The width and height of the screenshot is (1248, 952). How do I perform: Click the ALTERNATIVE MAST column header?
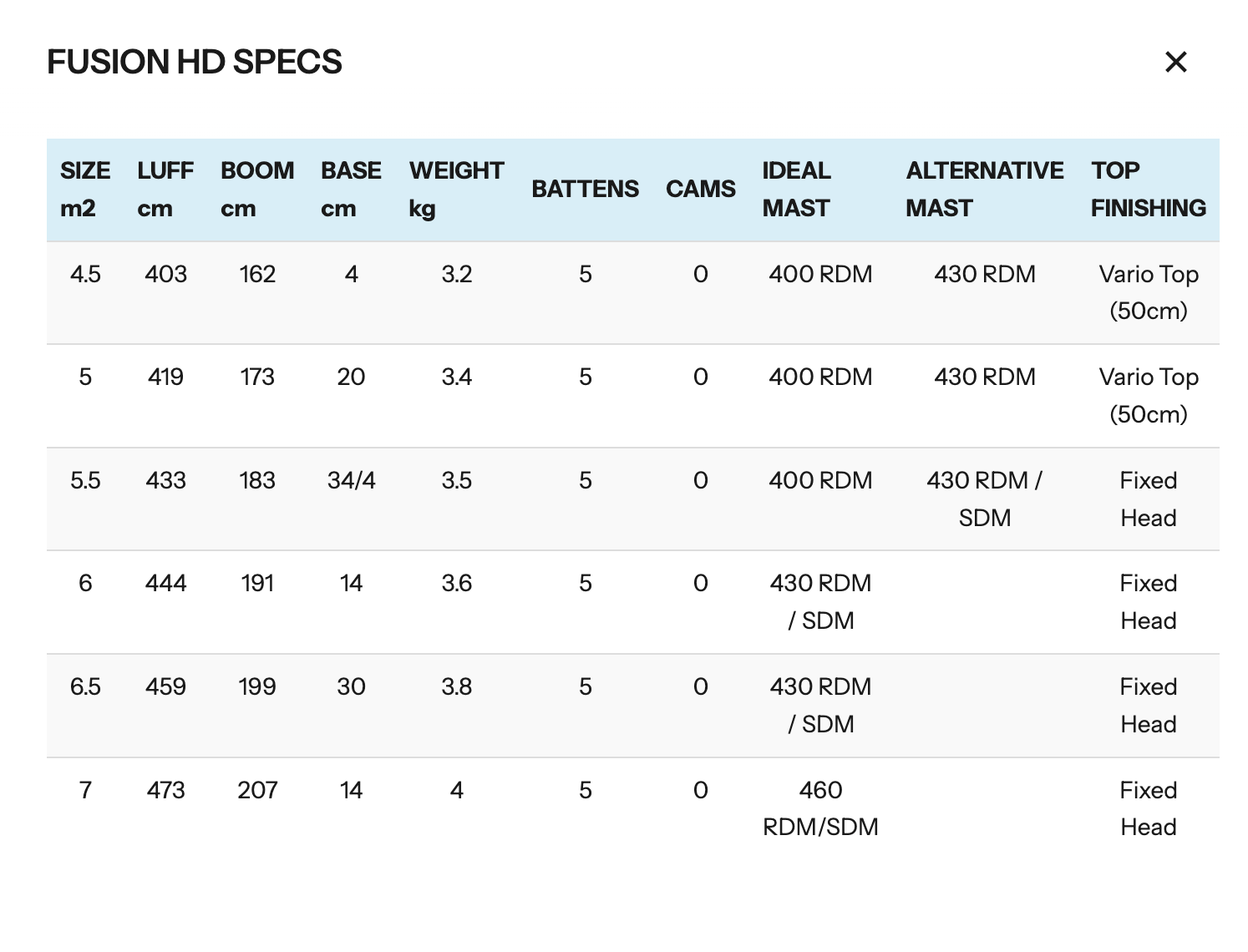click(984, 190)
